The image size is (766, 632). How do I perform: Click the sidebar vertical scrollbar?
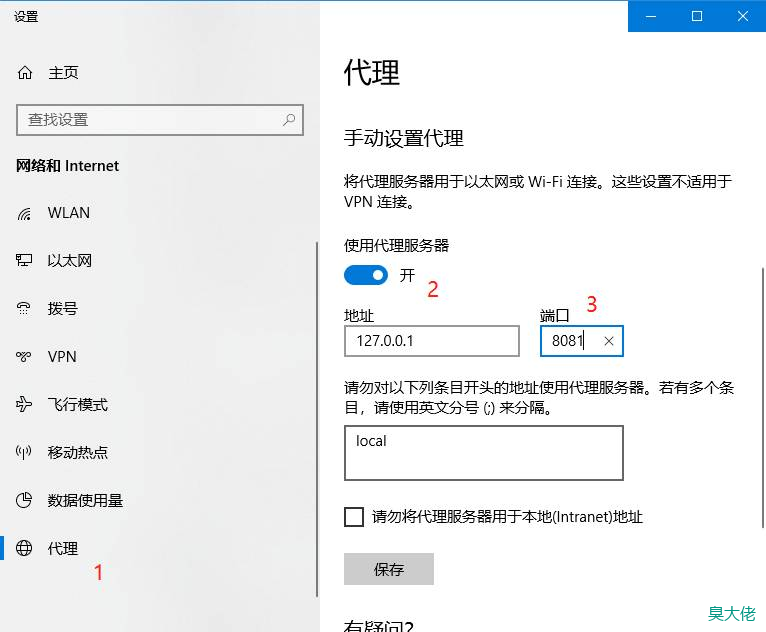point(317,419)
